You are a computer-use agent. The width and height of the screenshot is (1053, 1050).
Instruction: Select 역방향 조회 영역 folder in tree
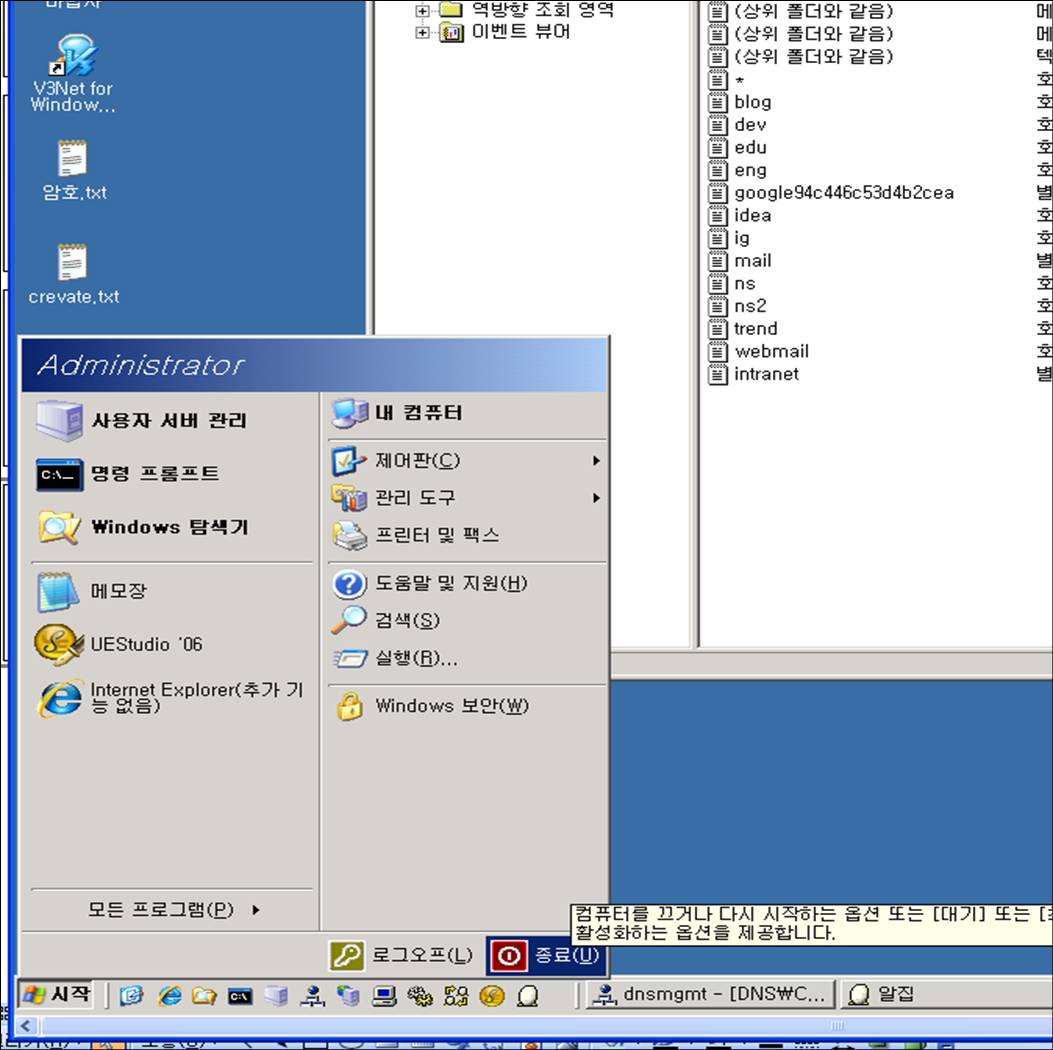543,9
